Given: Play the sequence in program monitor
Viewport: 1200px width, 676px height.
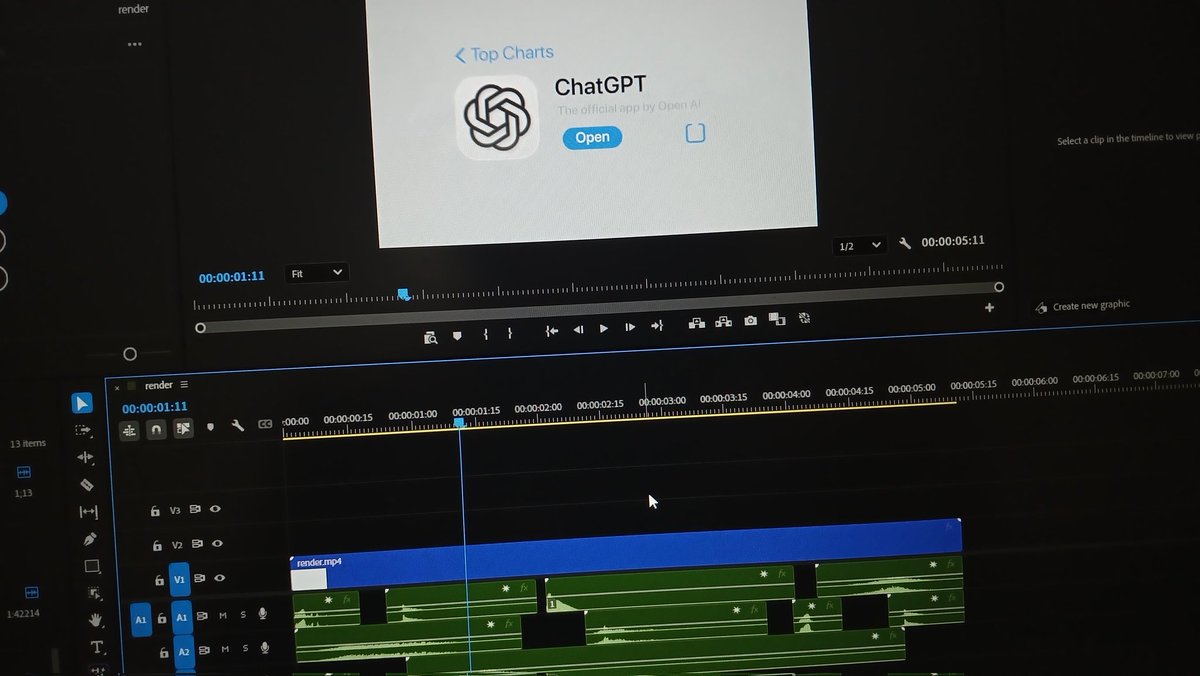Looking at the screenshot, I should click(x=604, y=329).
